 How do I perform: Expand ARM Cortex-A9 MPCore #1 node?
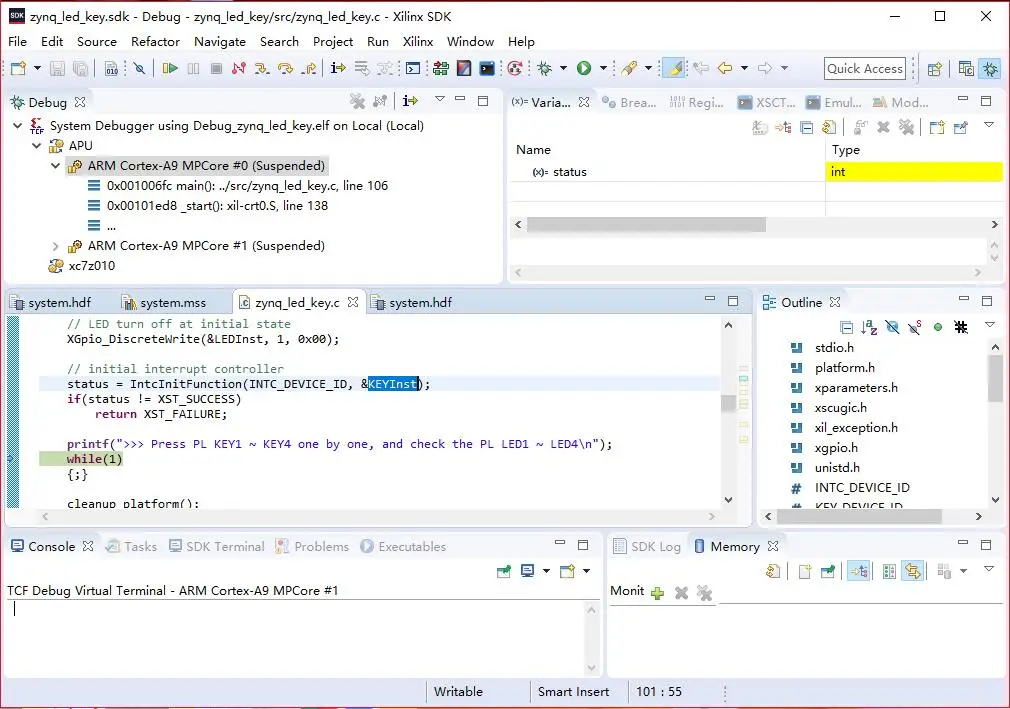[56, 246]
